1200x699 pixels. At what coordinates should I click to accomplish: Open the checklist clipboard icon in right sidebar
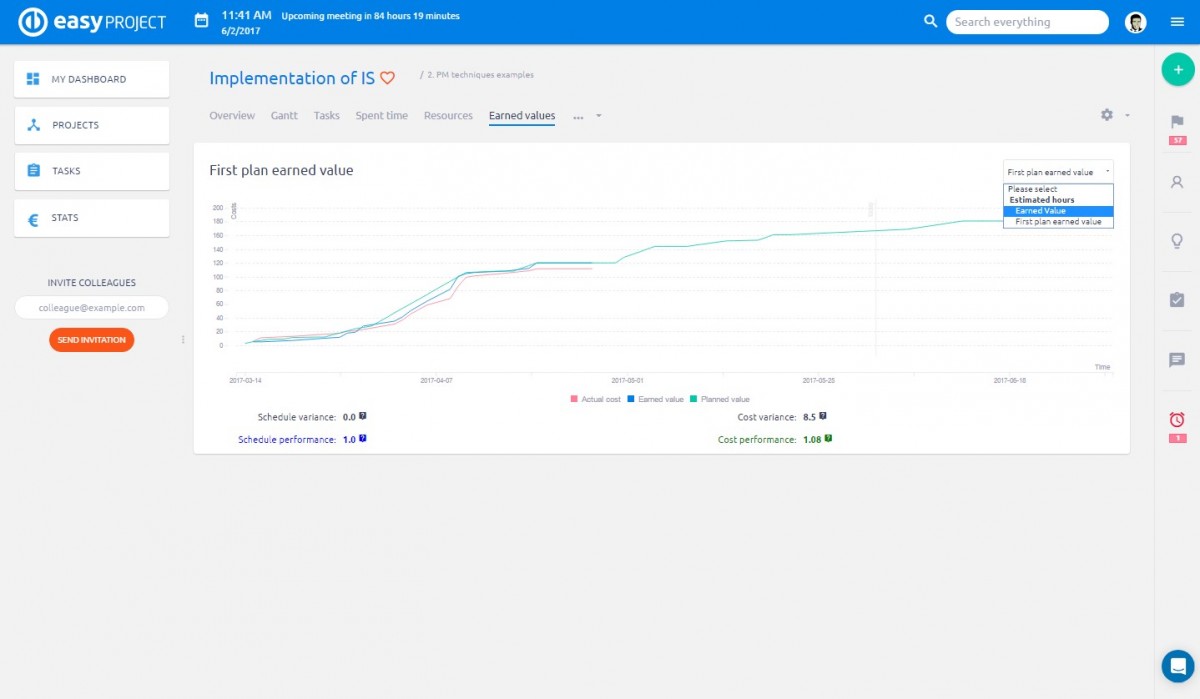(x=1177, y=300)
